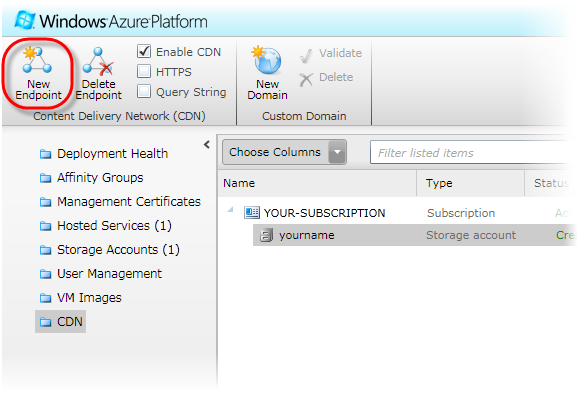Collapse the left navigation pane arrow

[x=207, y=145]
